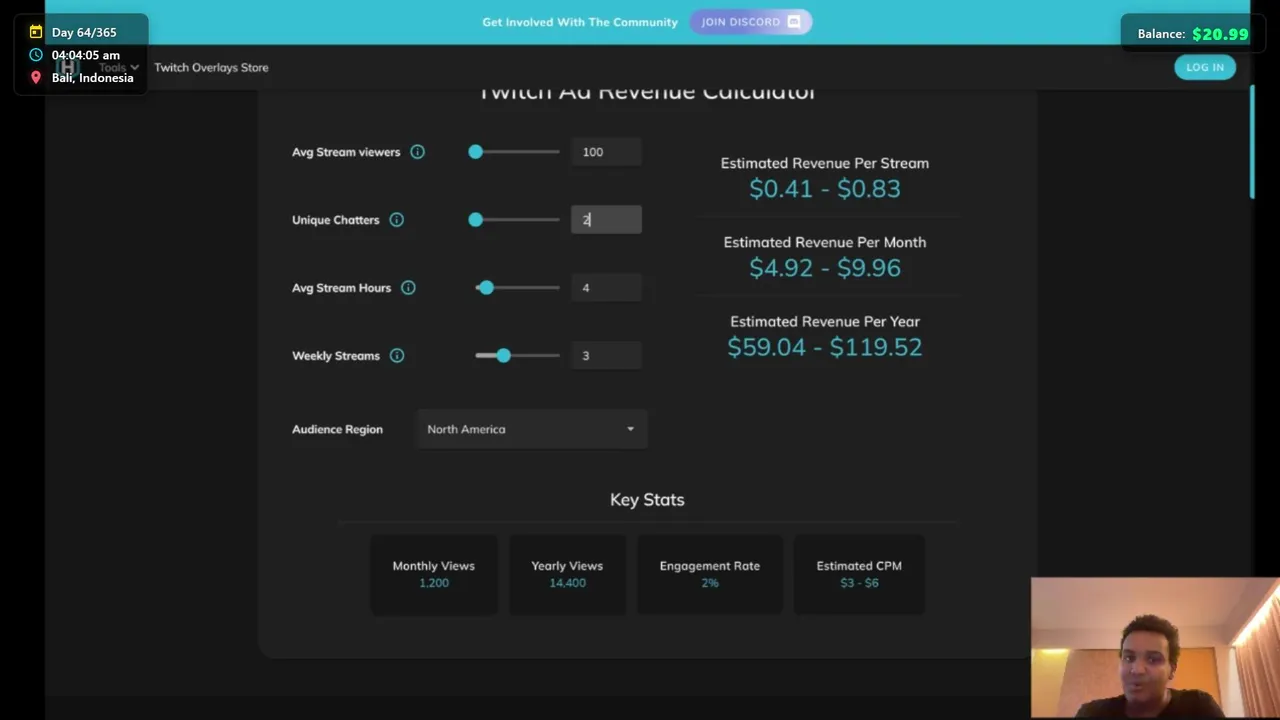Click the location pin beside Bali, Indonesia

[x=36, y=78]
